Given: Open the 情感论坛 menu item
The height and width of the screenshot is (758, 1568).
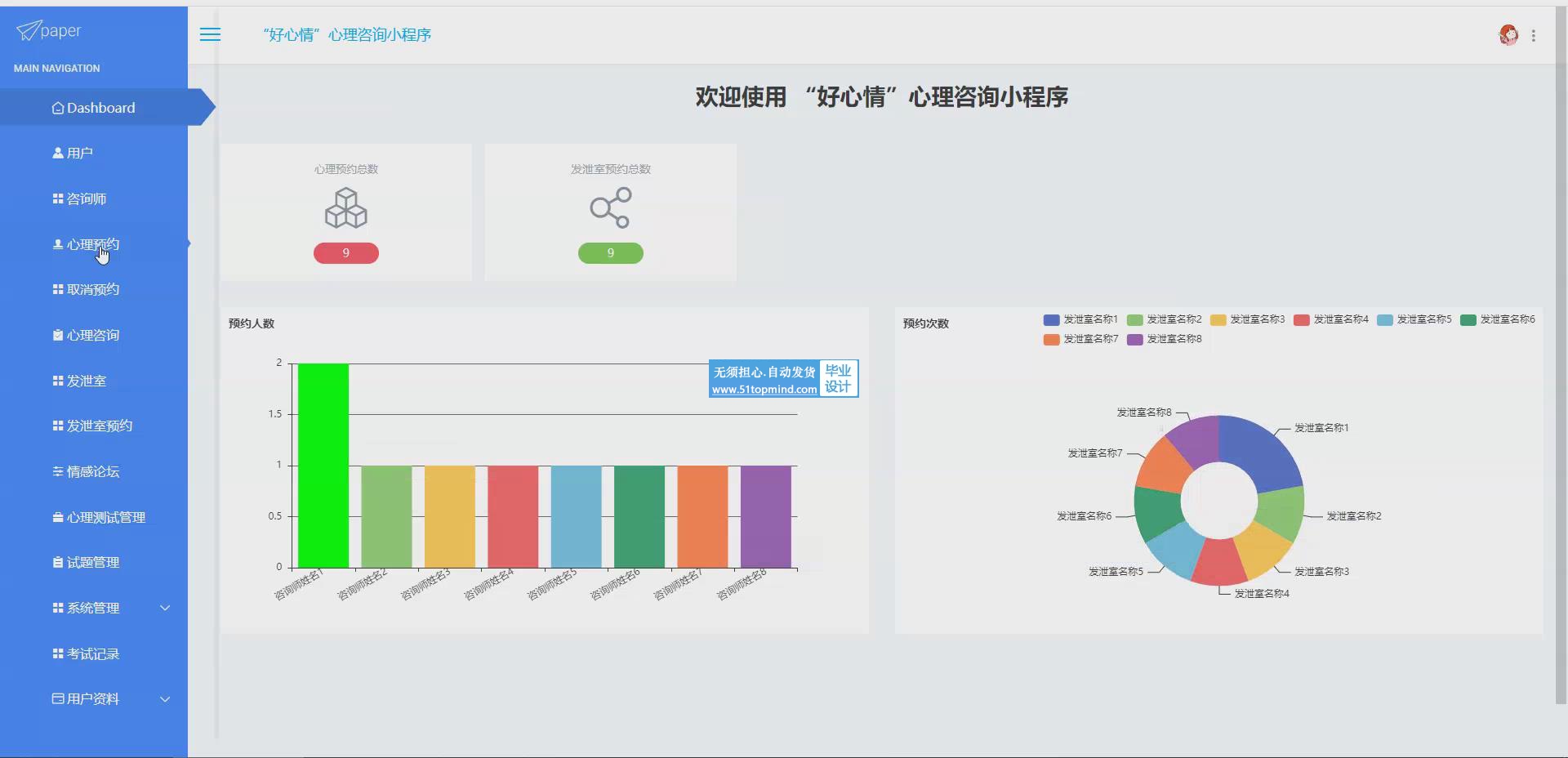Looking at the screenshot, I should [92, 471].
